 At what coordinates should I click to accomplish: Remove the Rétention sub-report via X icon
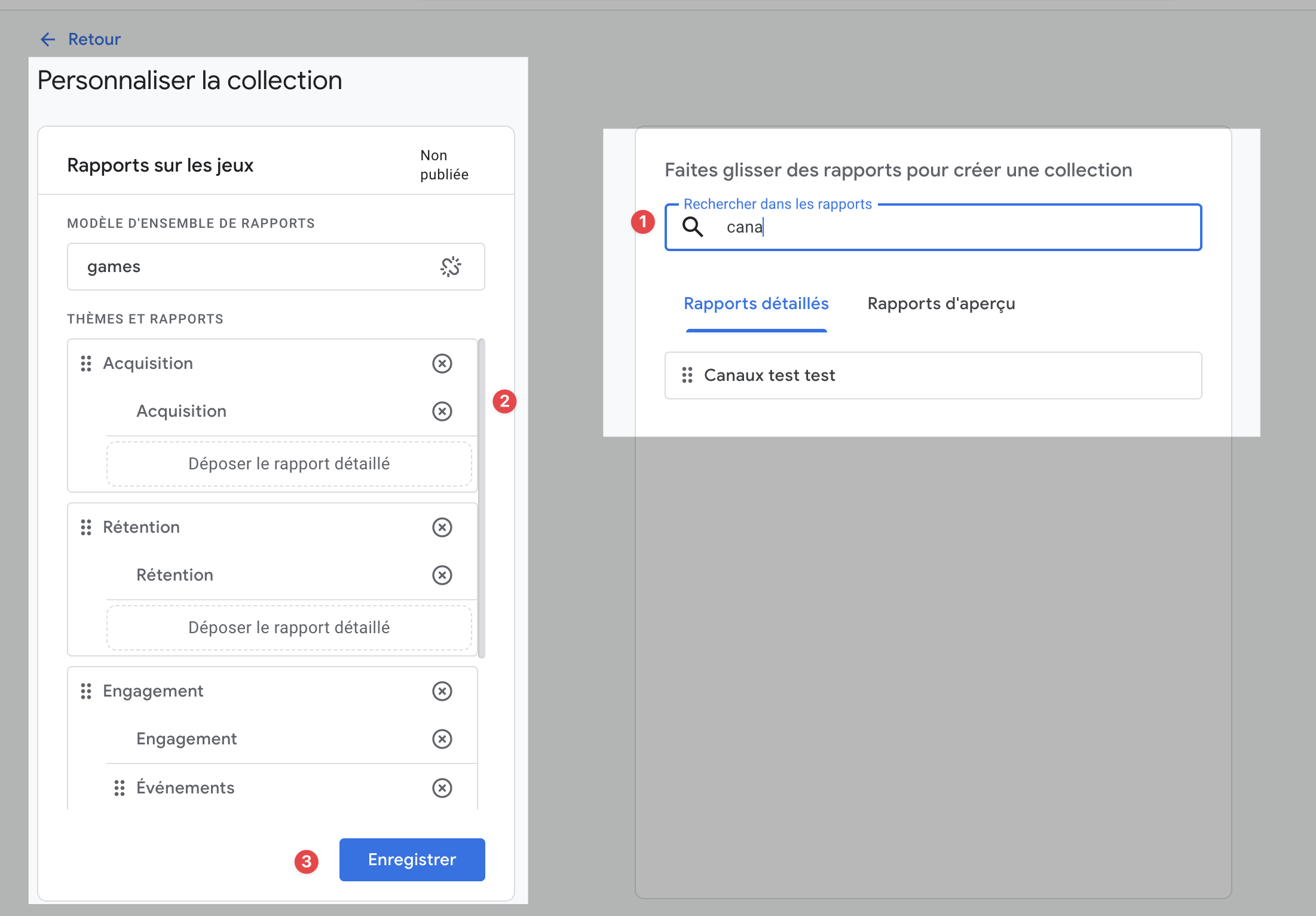pyautogui.click(x=442, y=575)
